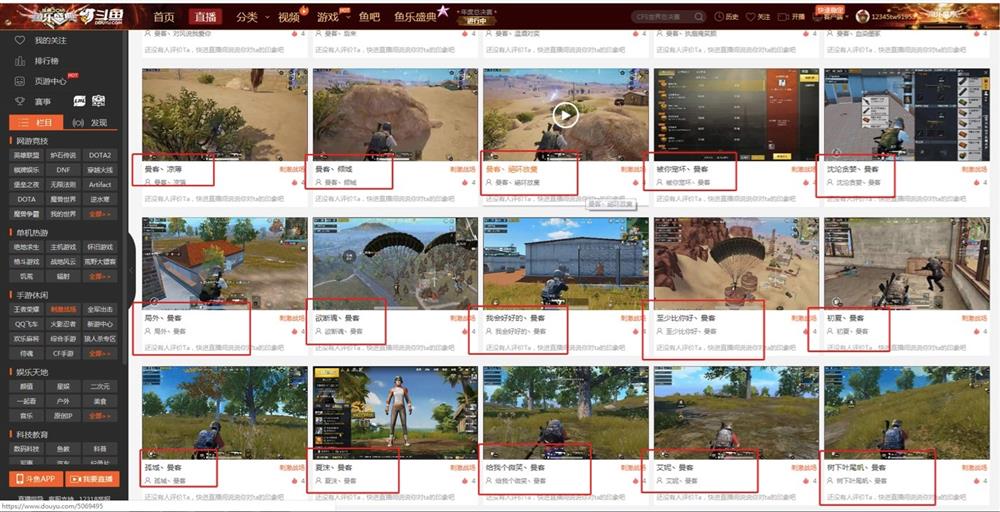Open the 赛事 trophy item
Viewport: 1000px width, 512px height.
pyautogui.click(x=33, y=101)
